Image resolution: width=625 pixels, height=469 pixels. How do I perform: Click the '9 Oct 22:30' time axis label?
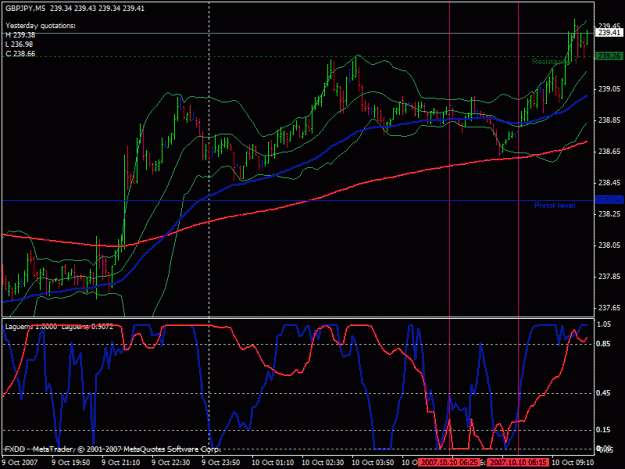click(x=171, y=462)
